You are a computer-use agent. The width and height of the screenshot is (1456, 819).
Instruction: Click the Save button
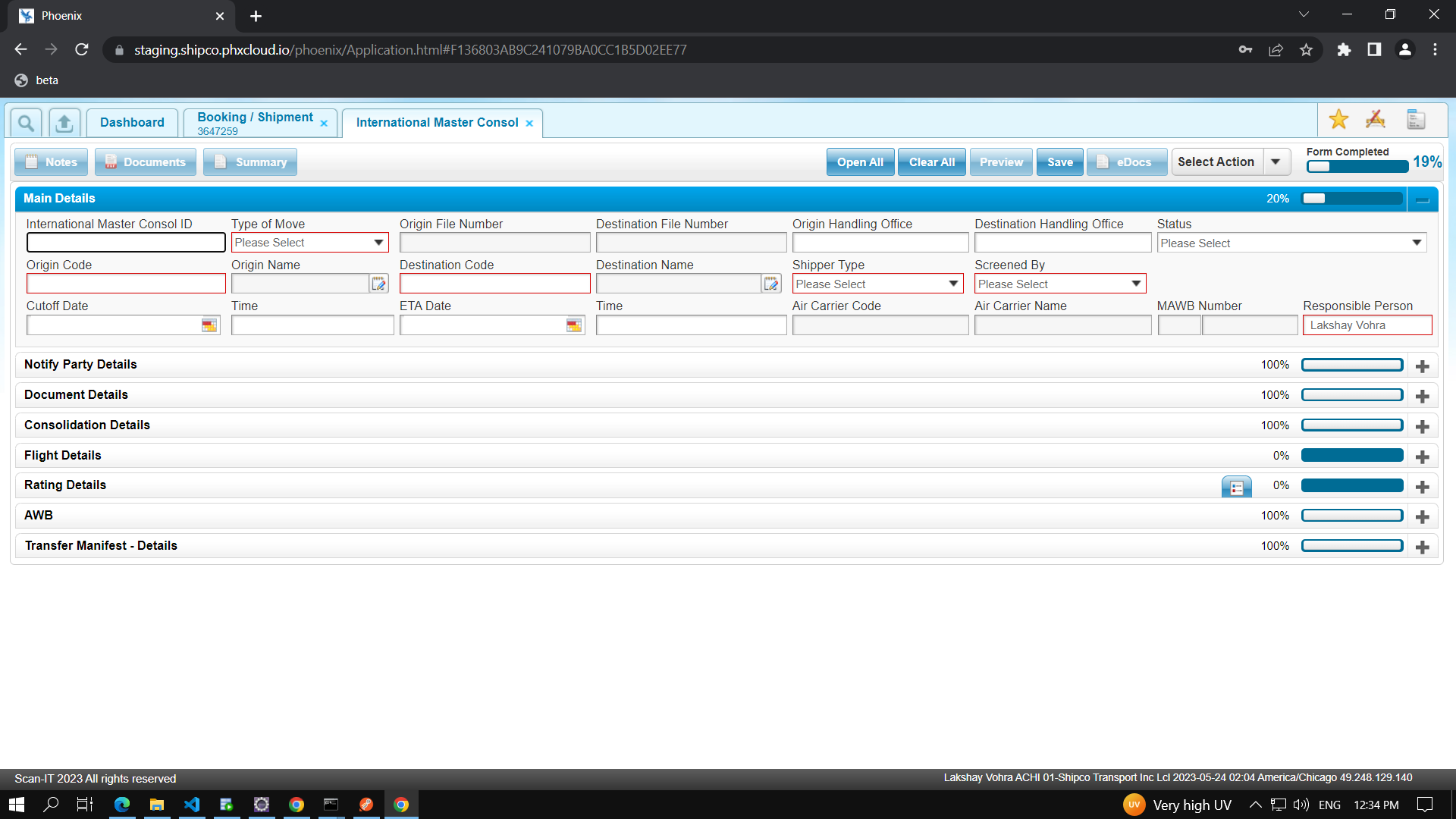[1059, 162]
